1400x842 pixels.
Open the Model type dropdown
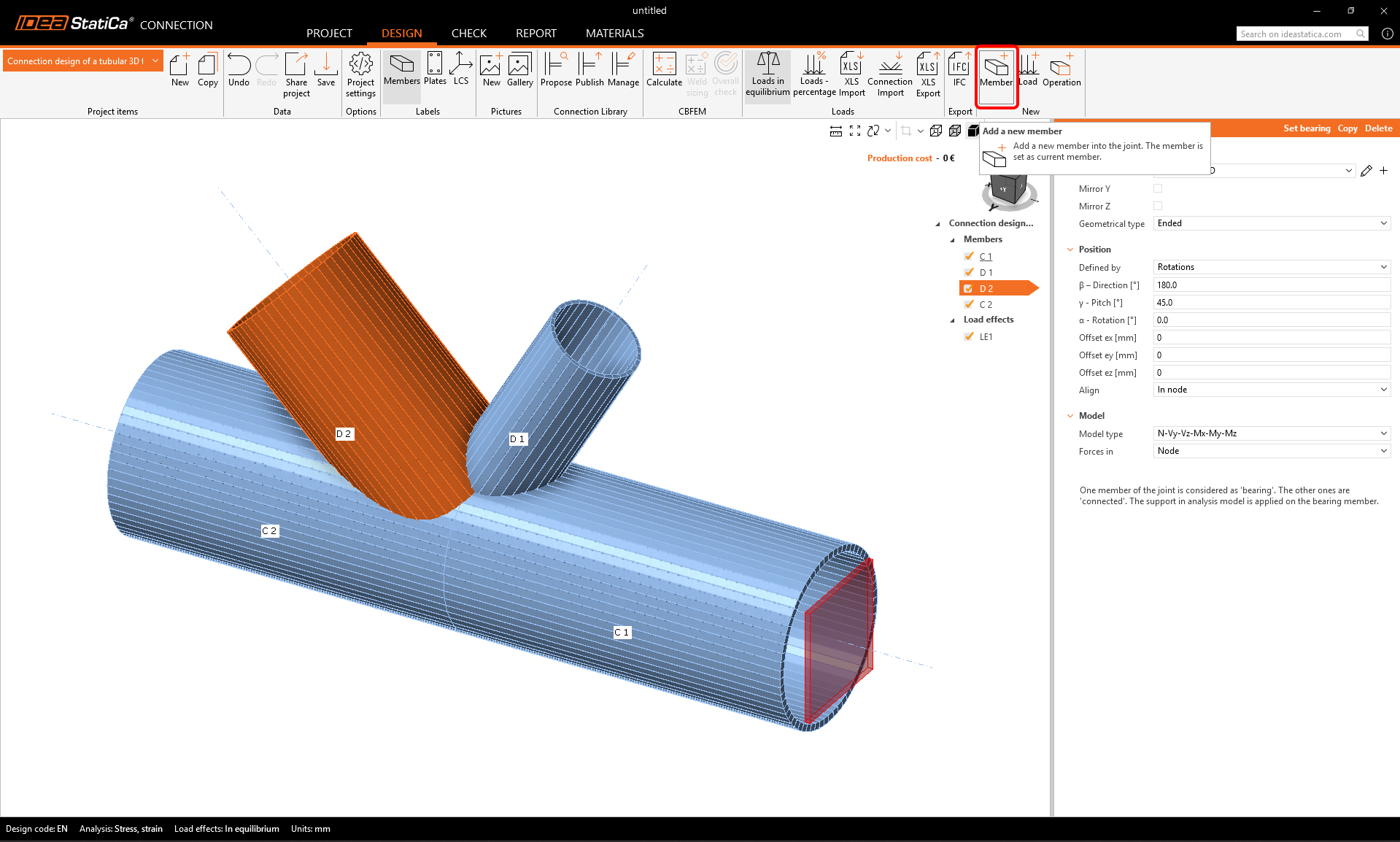point(1272,433)
